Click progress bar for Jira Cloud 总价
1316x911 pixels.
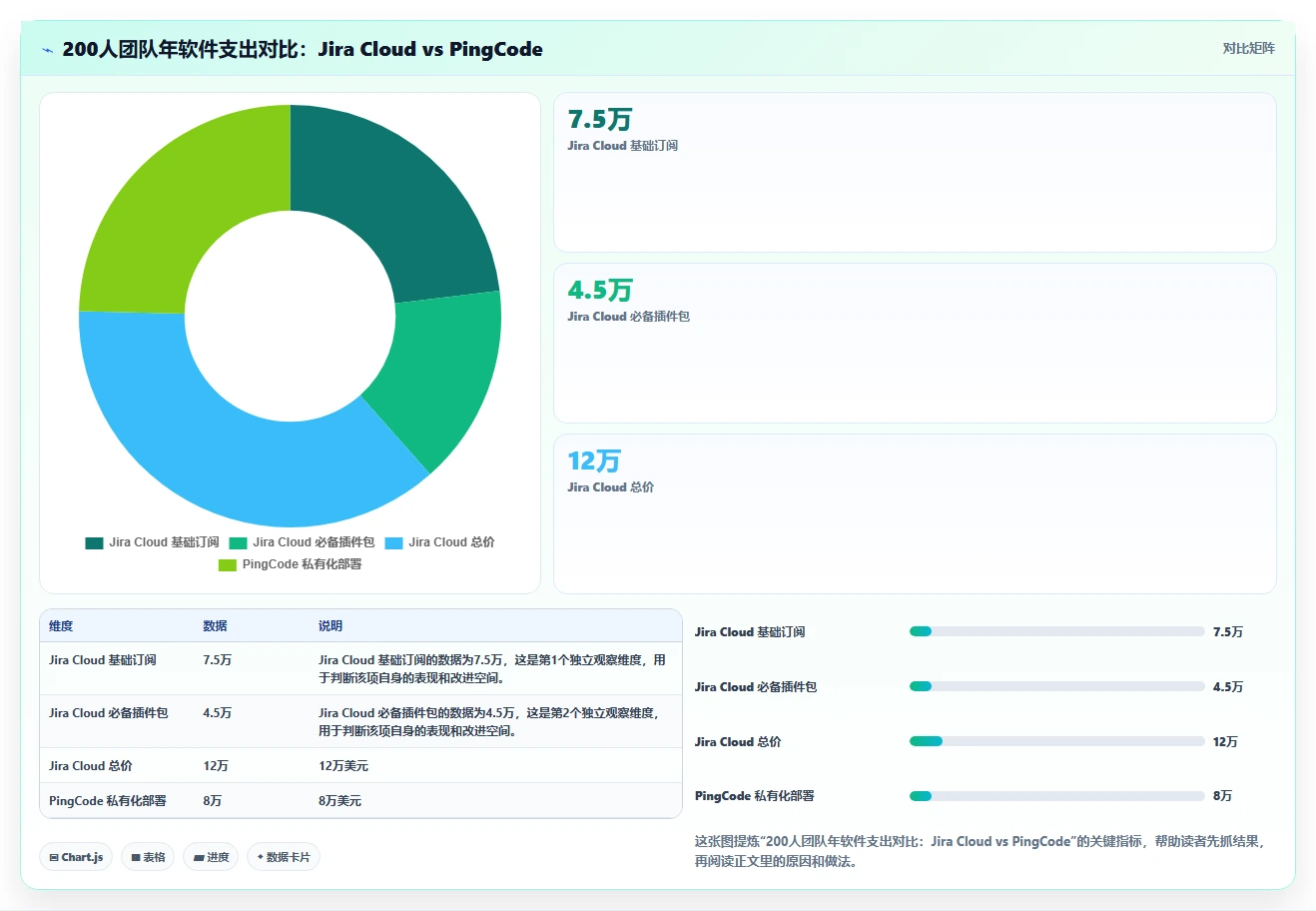click(1056, 741)
